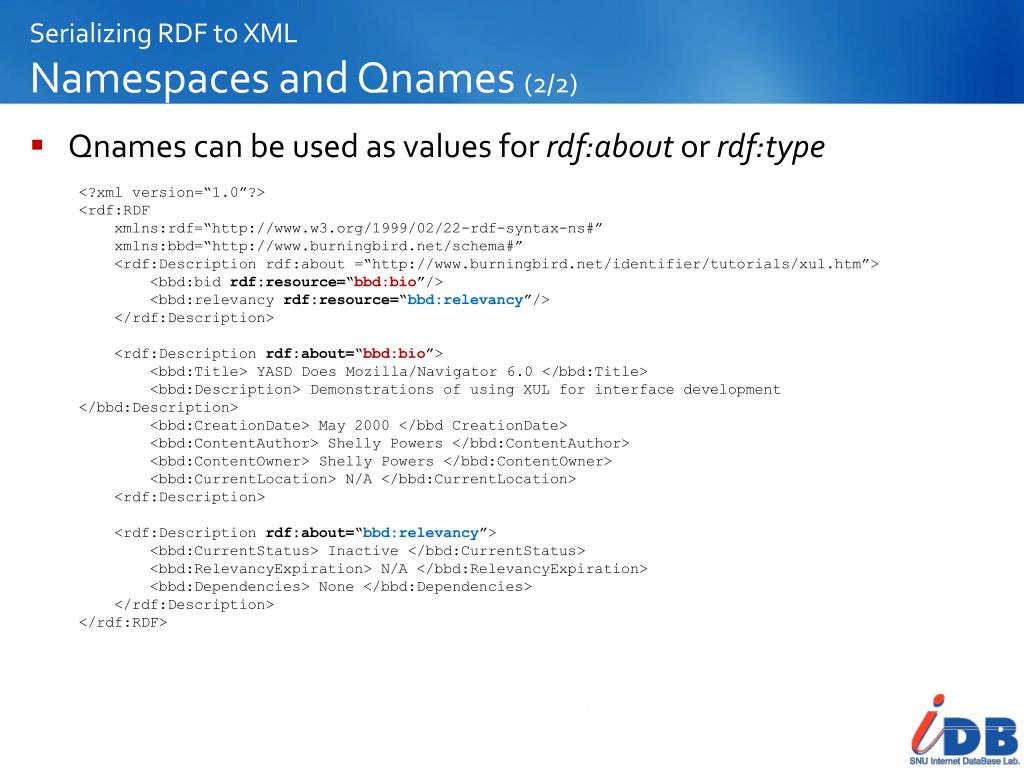Click the 'Namespaces and Qnames' slide title
This screenshot has height=768, width=1024.
click(272, 78)
